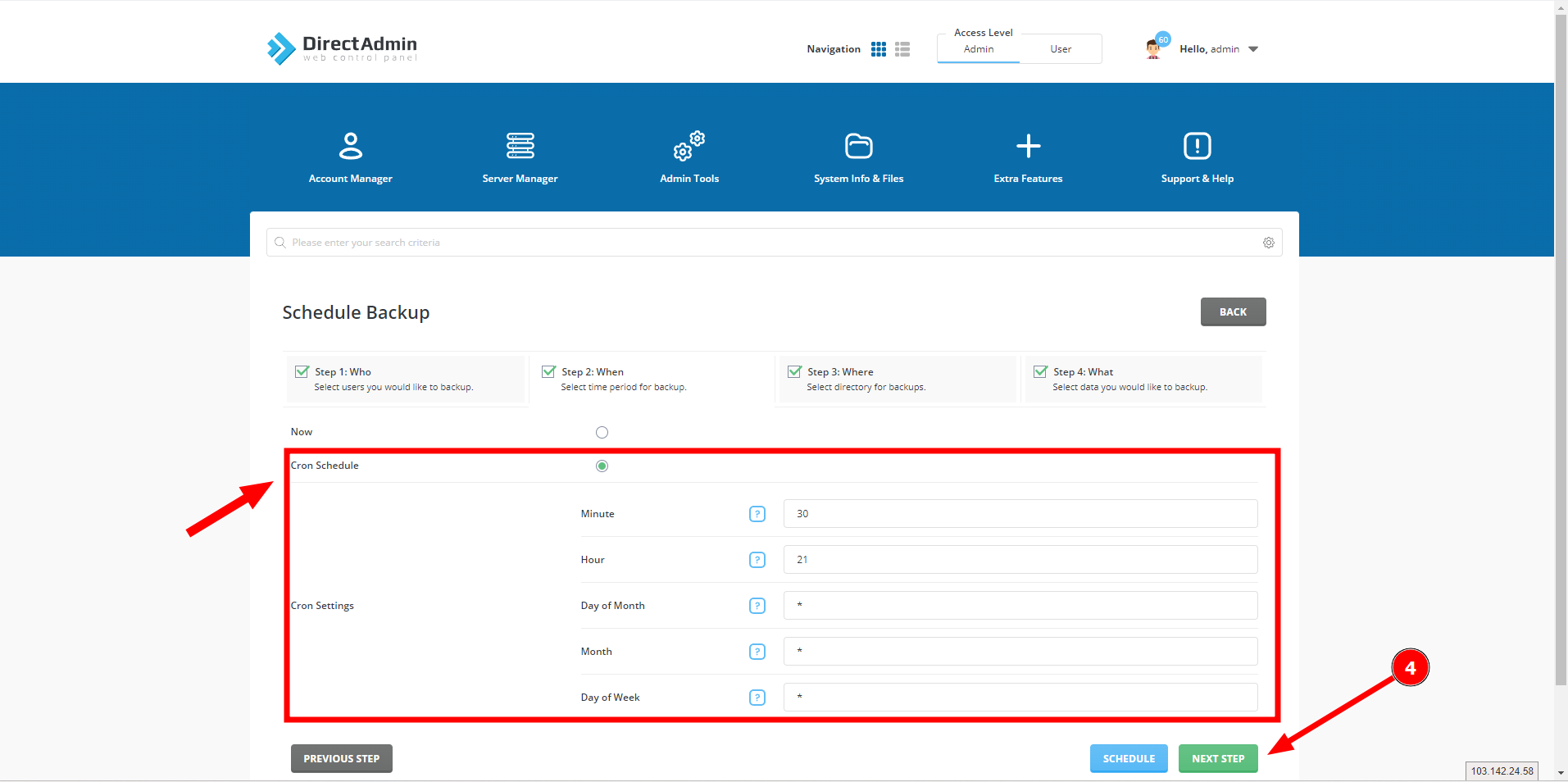1568x782 pixels.
Task: Click the Day of Month input field
Action: (x=1020, y=606)
